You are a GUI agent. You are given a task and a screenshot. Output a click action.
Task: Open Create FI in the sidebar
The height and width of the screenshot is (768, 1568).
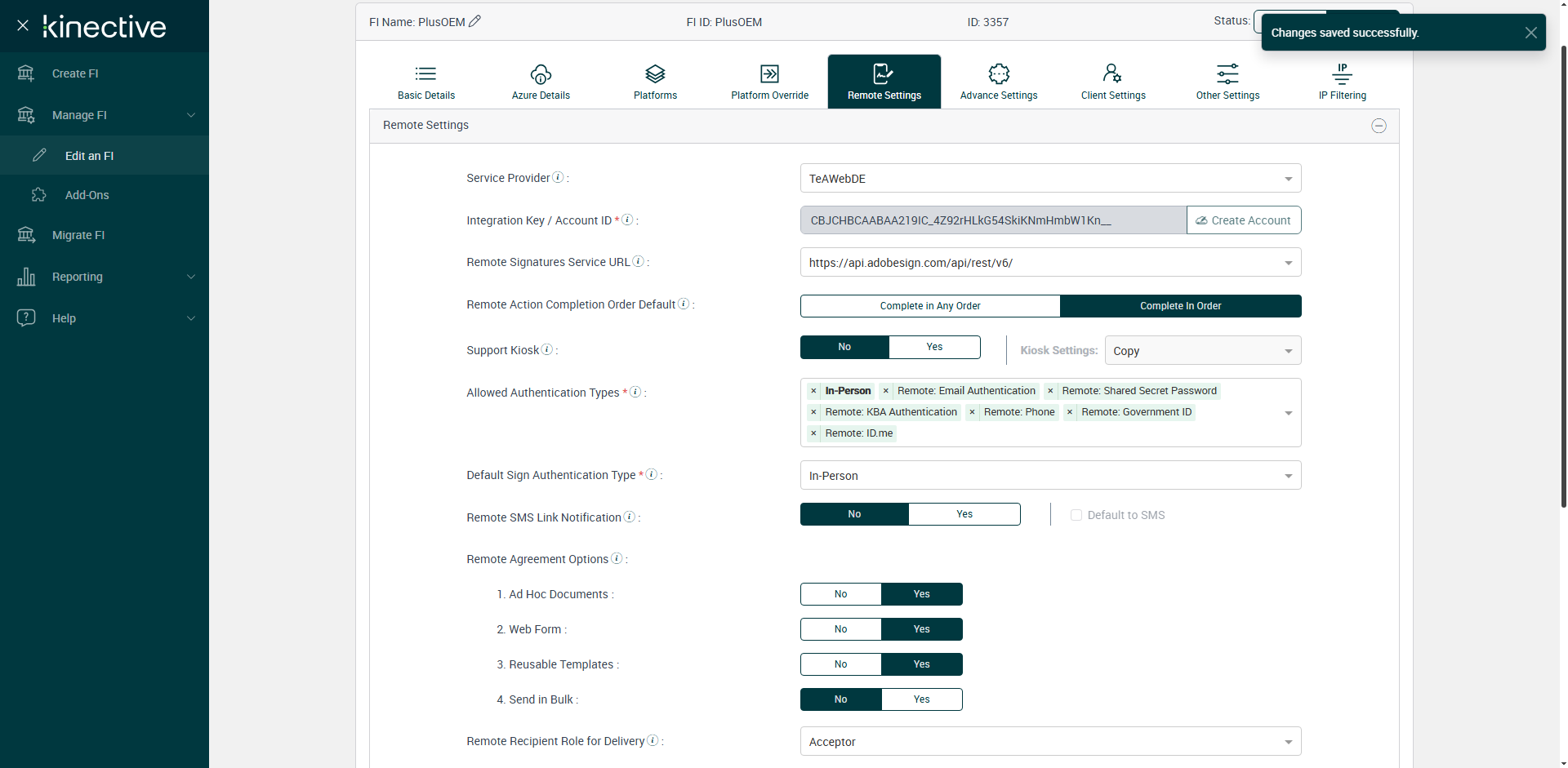75,73
